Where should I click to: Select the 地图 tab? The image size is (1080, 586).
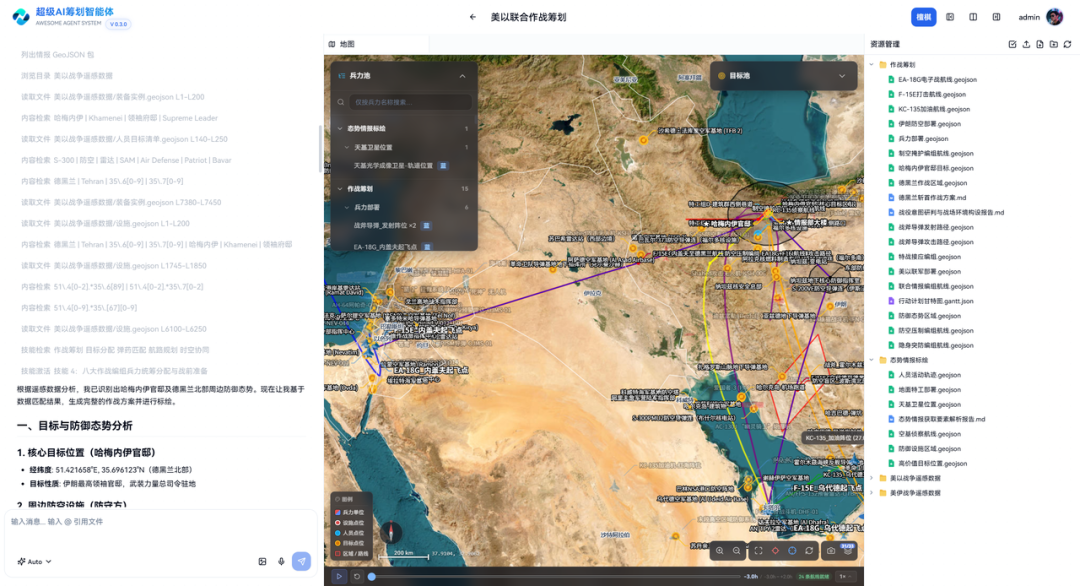pos(342,44)
